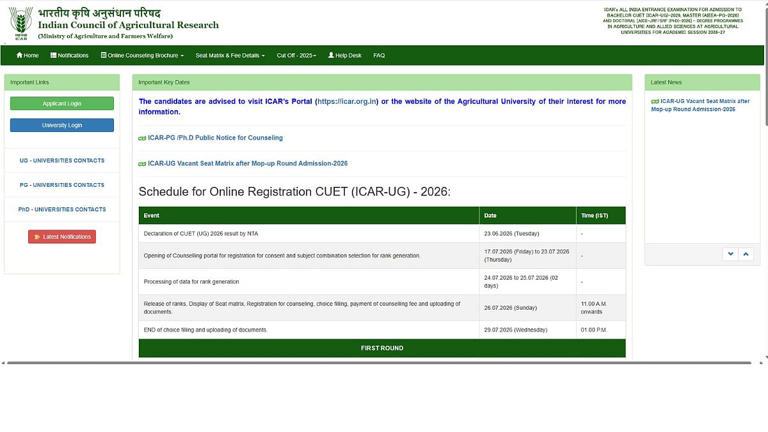Select the 'Processing of data for rank generation' row
Image resolution: width=768 pixels, height=432 pixels.
point(382,282)
